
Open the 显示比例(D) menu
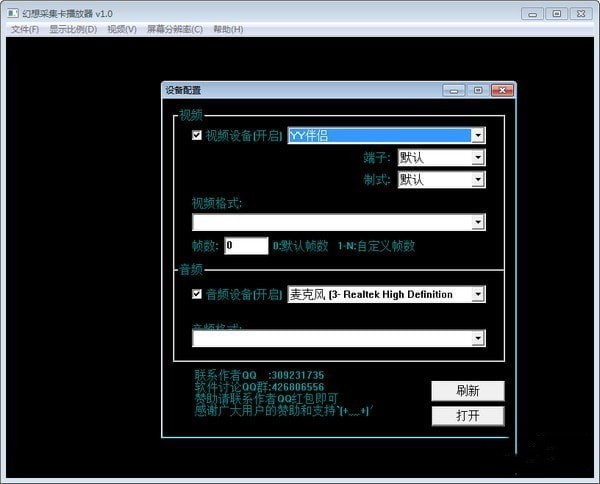coord(73,29)
